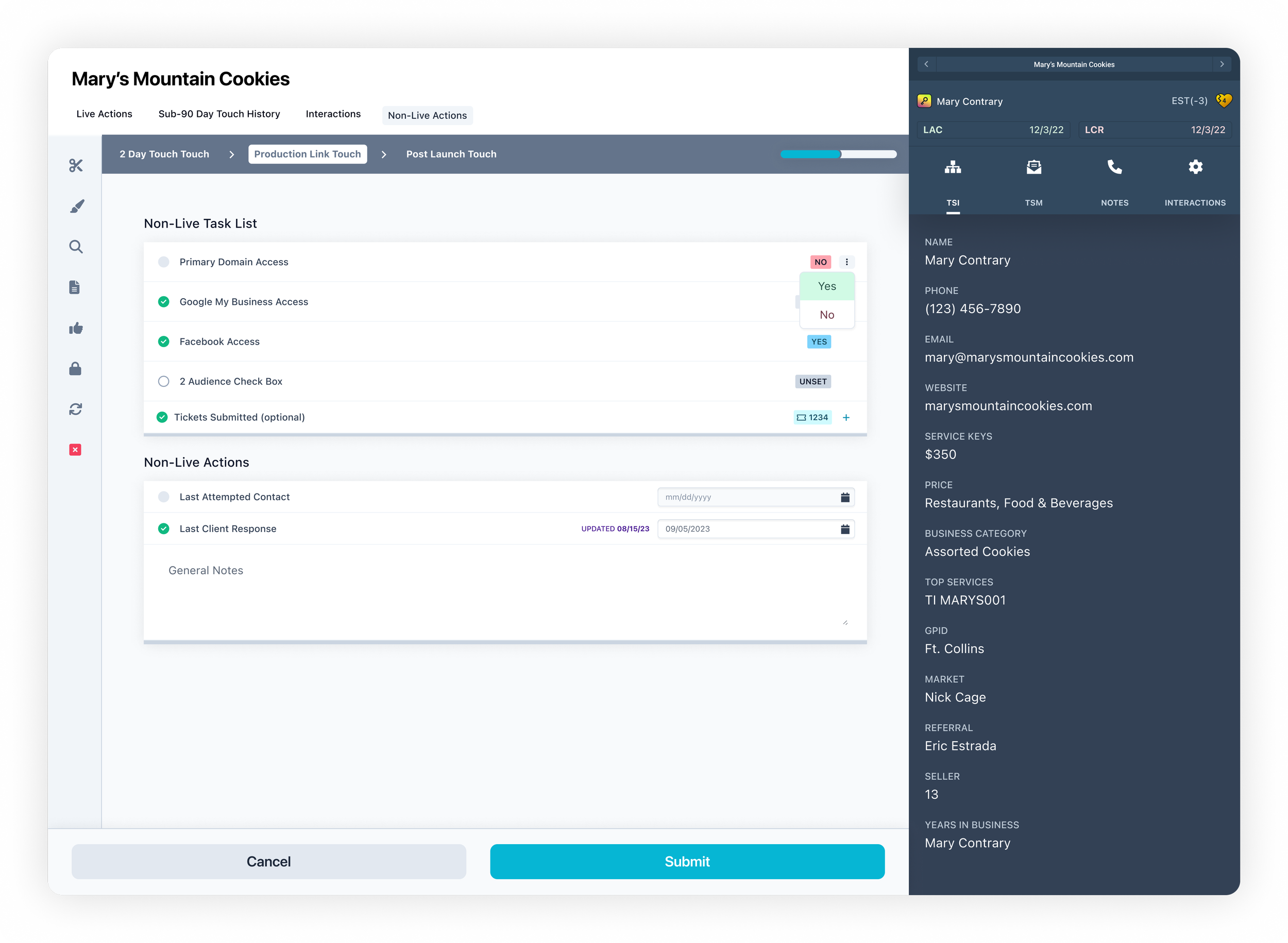Screen dimensions: 1288x943
Task: Open Last Client Response calendar picker
Action: tap(844, 529)
